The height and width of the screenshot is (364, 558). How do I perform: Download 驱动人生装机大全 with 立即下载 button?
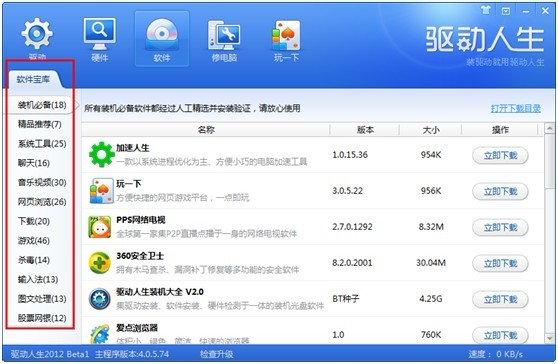(500, 300)
